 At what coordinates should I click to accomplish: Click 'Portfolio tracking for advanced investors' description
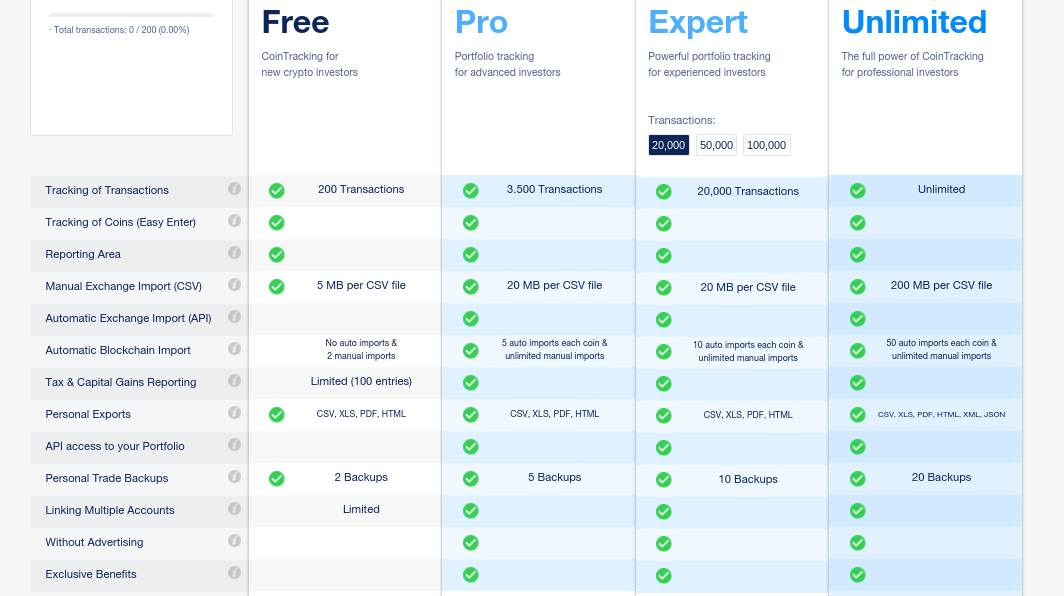tap(508, 64)
